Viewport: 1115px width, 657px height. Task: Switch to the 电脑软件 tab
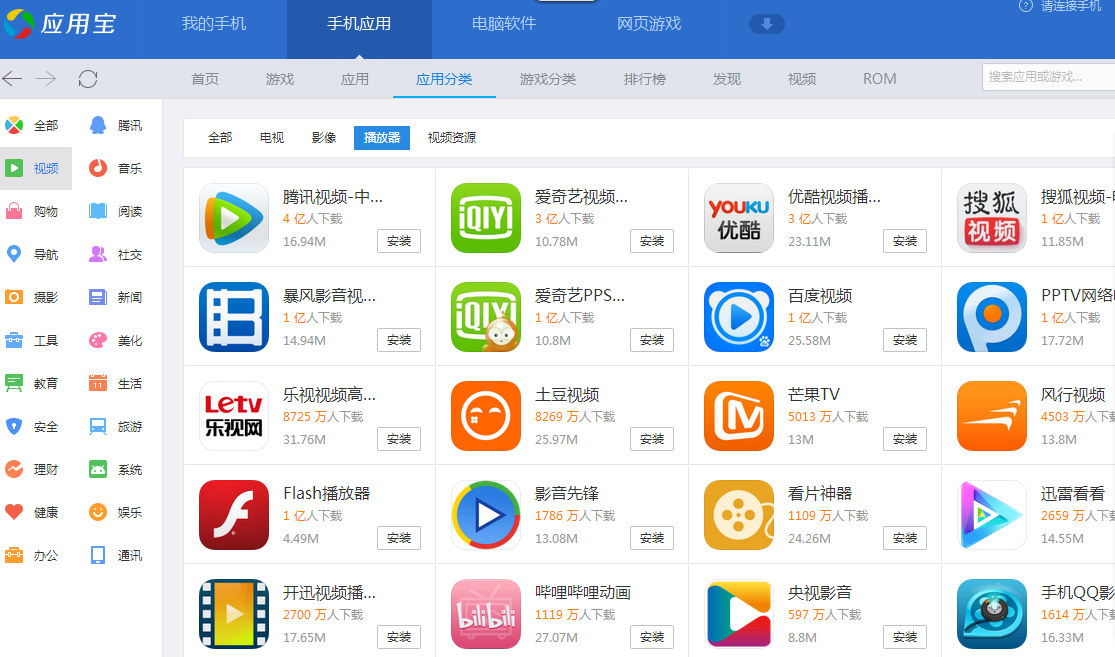504,24
